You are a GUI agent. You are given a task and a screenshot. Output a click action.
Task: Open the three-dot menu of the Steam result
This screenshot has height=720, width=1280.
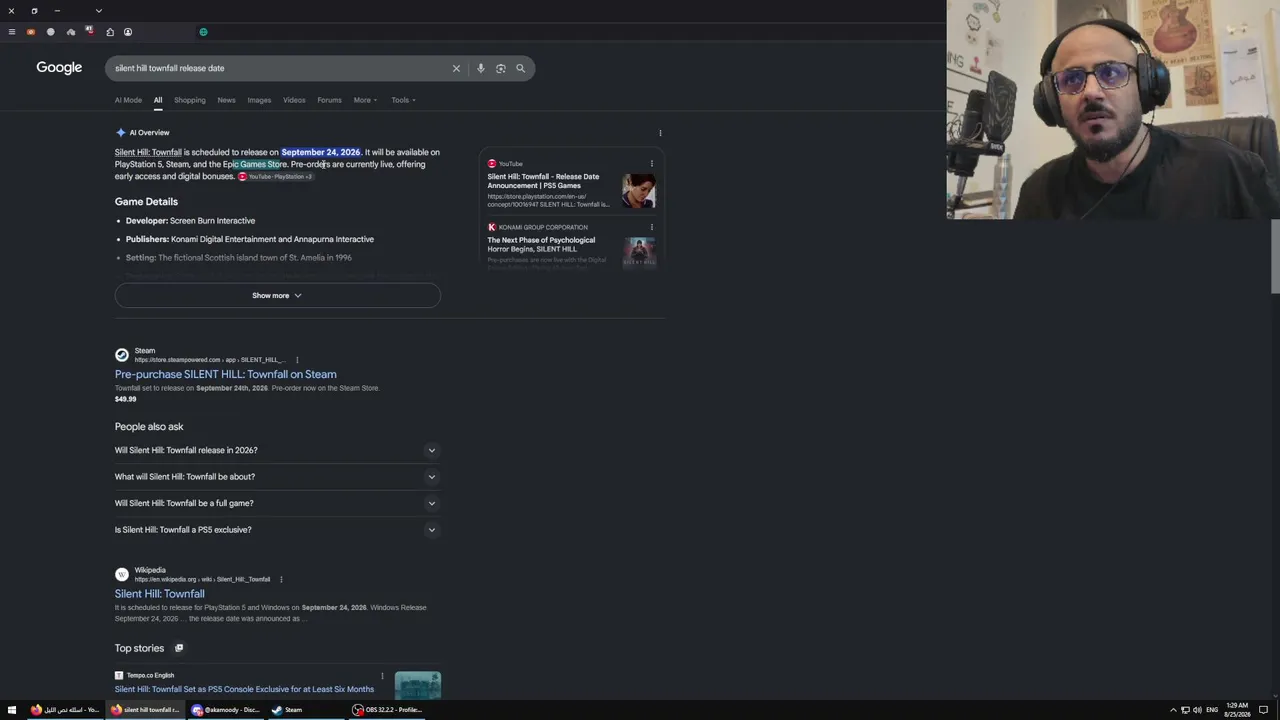(x=297, y=360)
